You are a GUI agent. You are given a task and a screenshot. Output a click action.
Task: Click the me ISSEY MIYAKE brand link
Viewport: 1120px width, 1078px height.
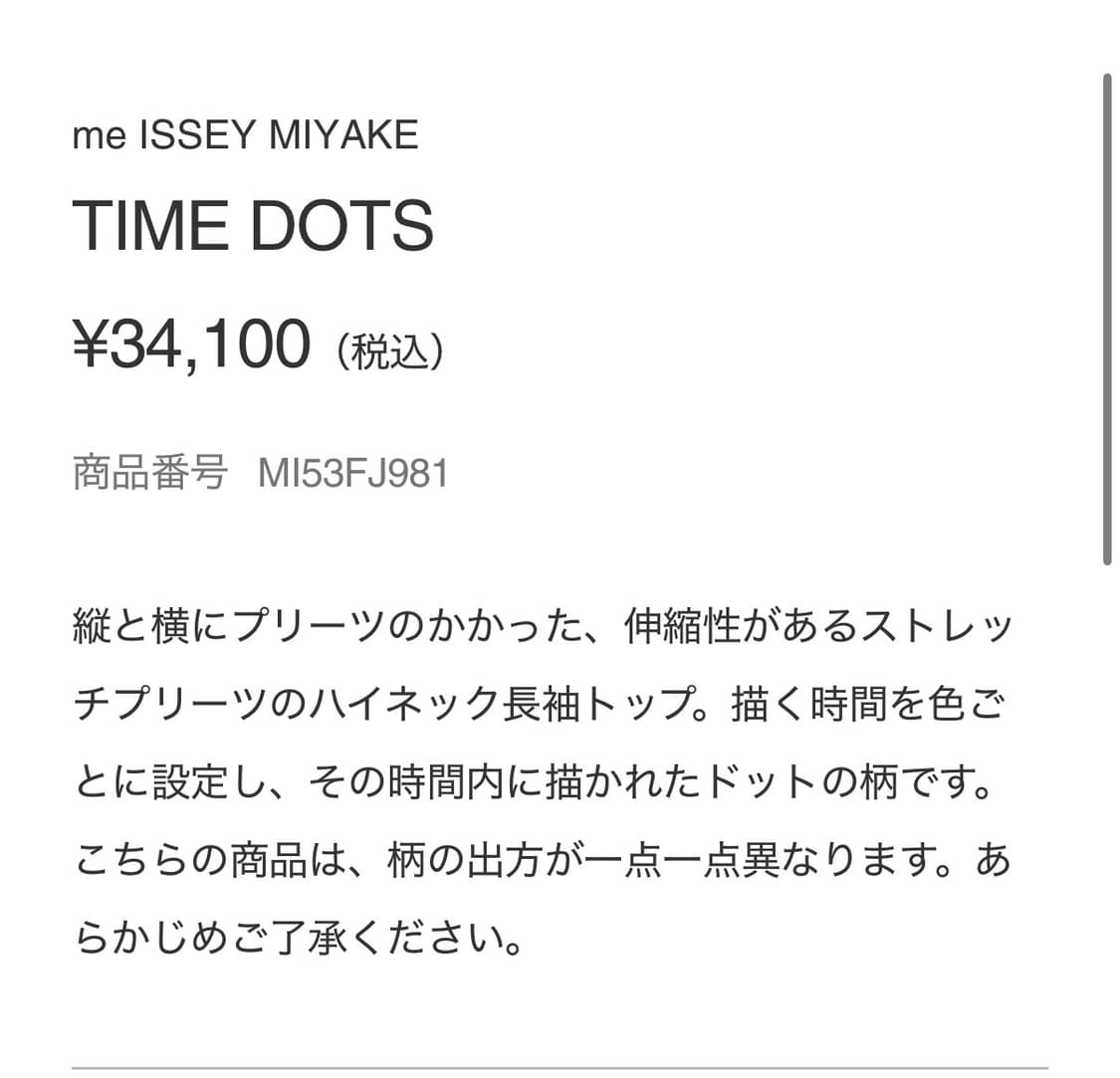pyautogui.click(x=245, y=134)
